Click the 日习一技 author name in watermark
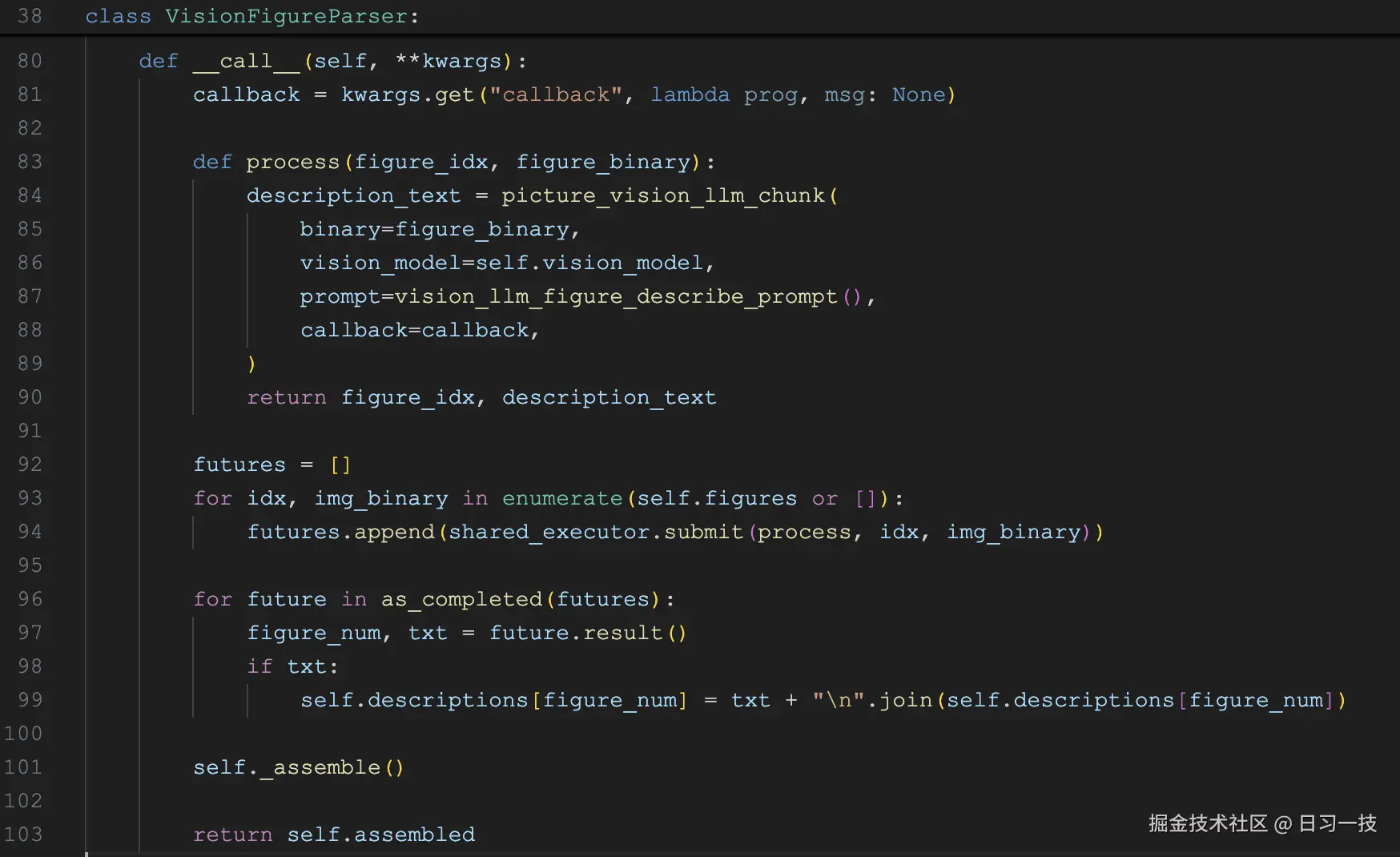This screenshot has width=1400, height=857. pos(1336,823)
